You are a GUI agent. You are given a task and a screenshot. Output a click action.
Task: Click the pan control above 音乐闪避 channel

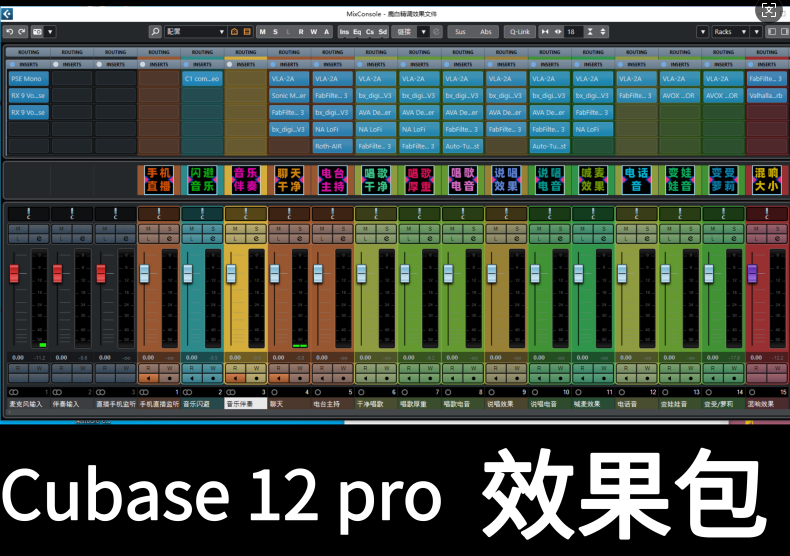tap(202, 214)
